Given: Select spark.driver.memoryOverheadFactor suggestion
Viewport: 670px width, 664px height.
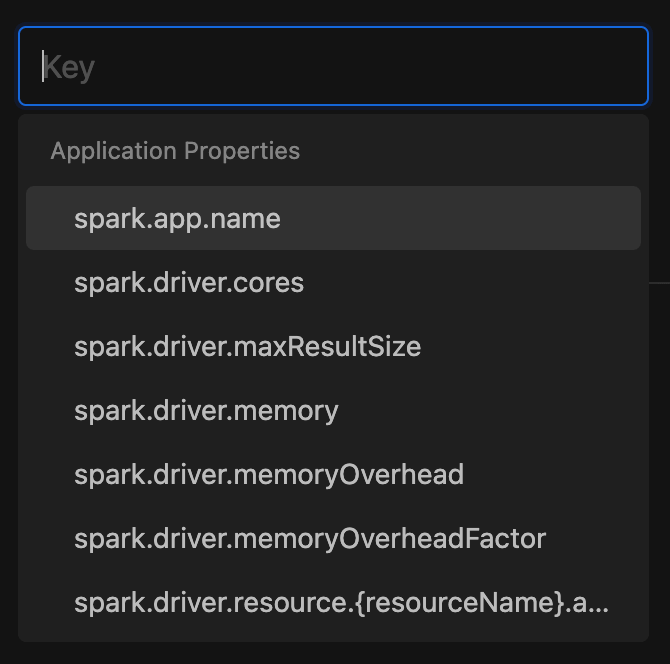Looking at the screenshot, I should 333,538.
